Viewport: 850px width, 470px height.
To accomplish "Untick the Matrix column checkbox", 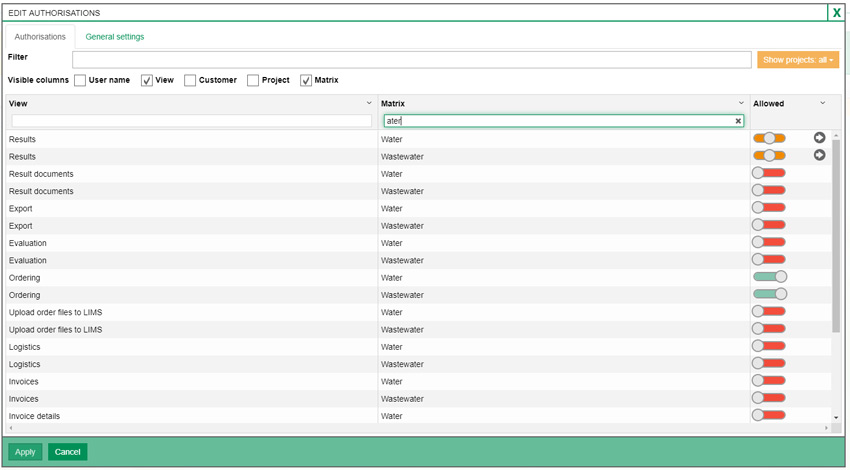I will click(x=306, y=80).
